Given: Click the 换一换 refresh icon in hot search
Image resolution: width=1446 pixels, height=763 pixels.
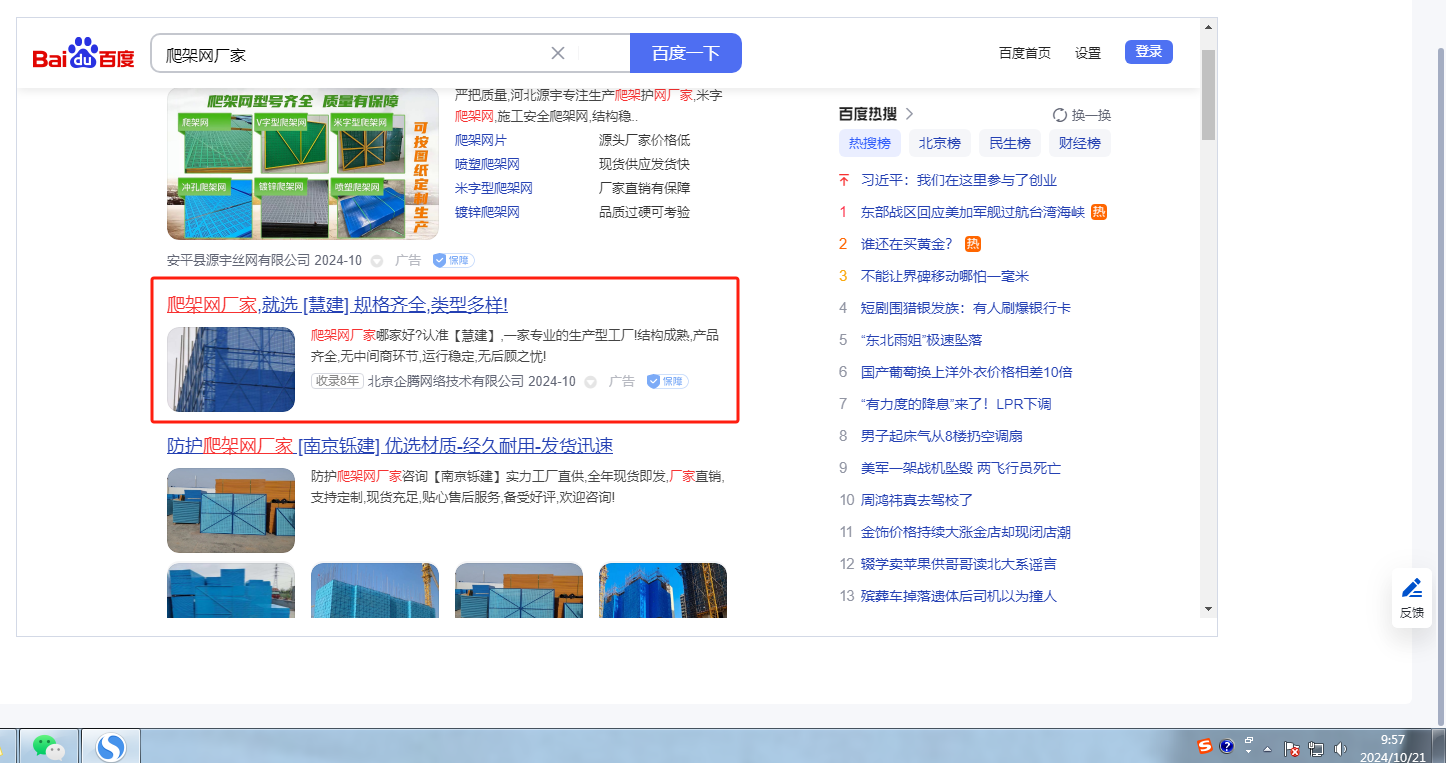Looking at the screenshot, I should coord(1060,115).
